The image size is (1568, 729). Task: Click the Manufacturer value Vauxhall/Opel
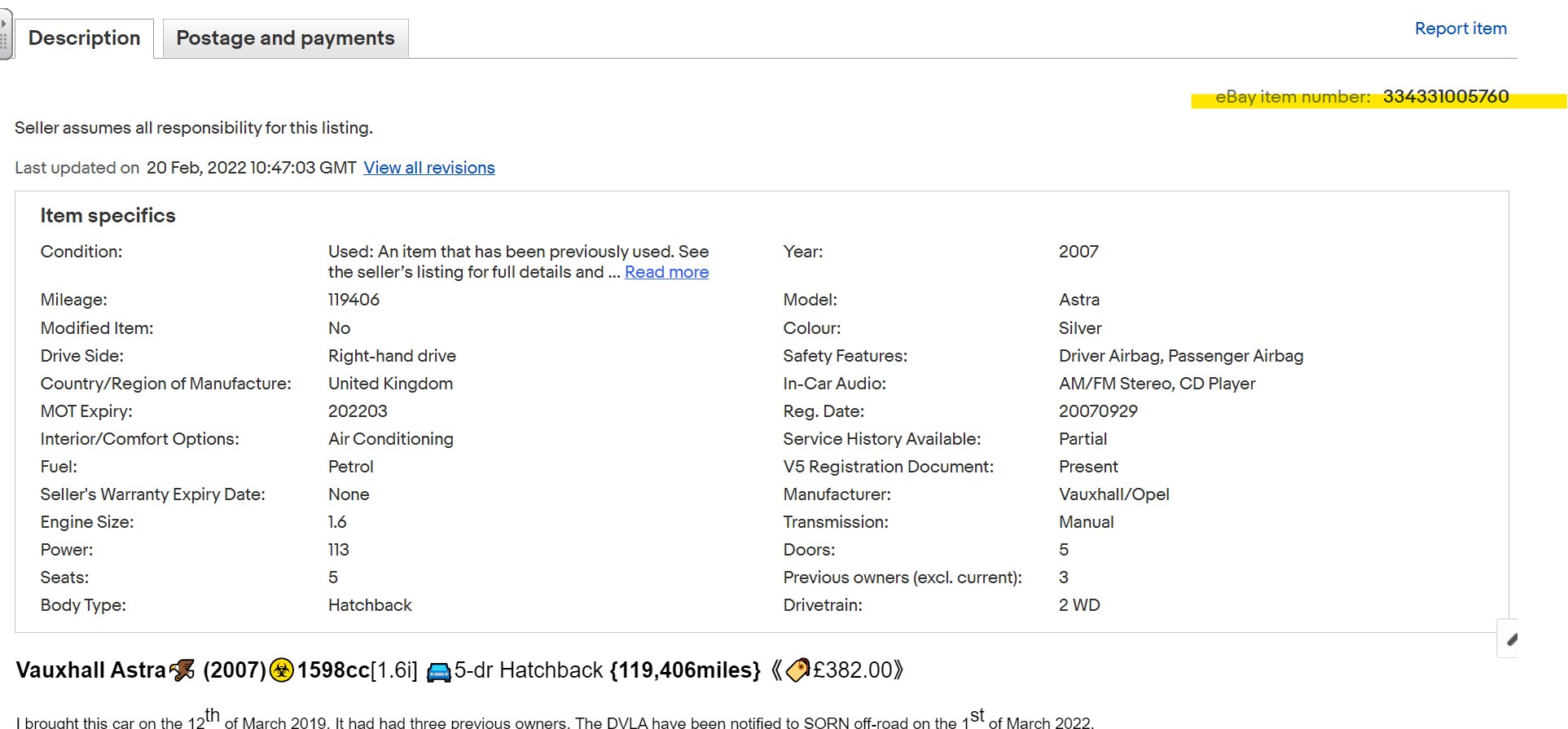1113,494
